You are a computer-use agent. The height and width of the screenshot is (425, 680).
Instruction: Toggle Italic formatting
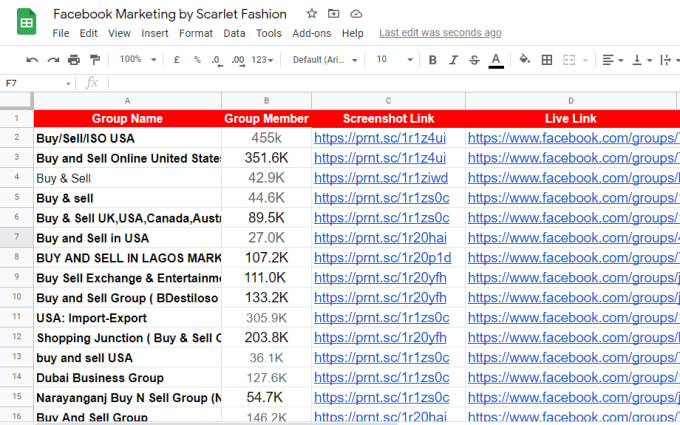[453, 60]
